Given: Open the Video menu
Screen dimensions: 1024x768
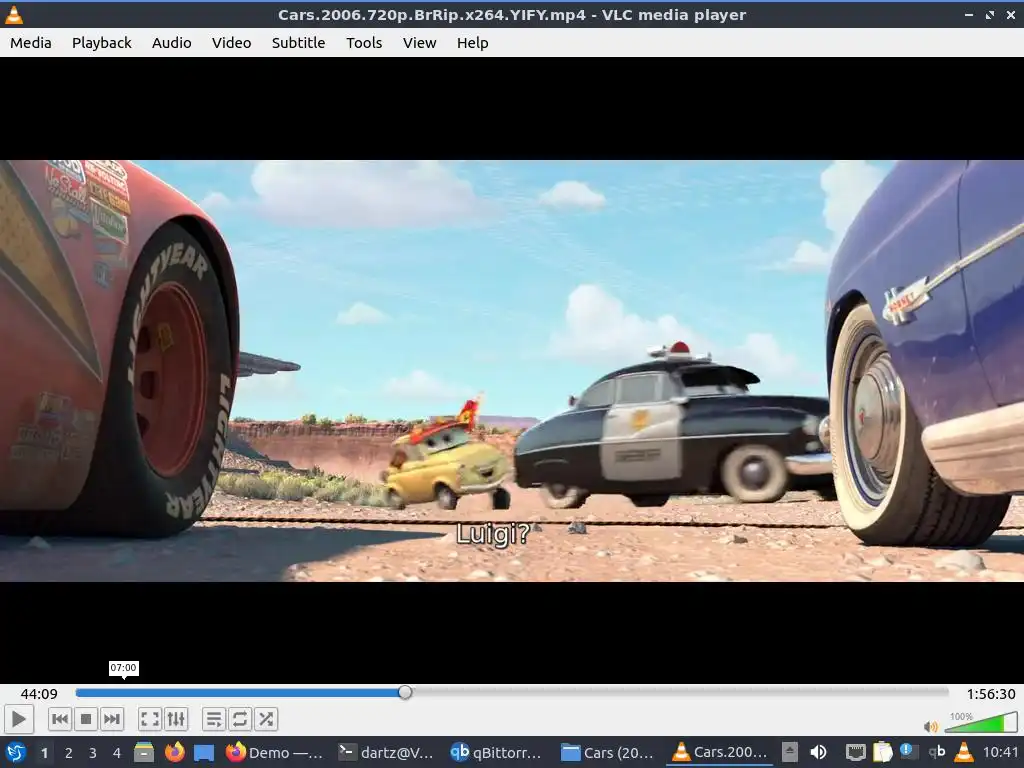Looking at the screenshot, I should click(x=231, y=42).
